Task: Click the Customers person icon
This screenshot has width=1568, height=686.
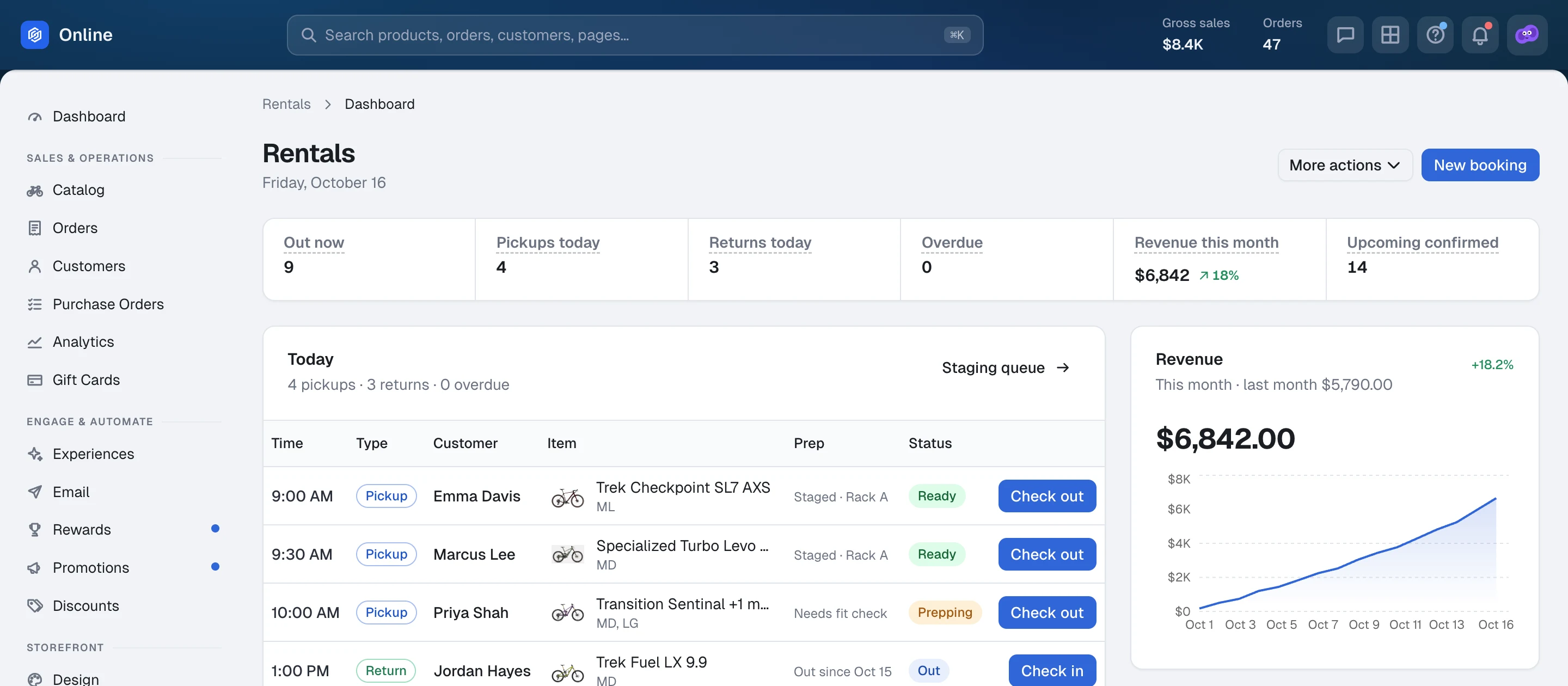Action: point(35,266)
